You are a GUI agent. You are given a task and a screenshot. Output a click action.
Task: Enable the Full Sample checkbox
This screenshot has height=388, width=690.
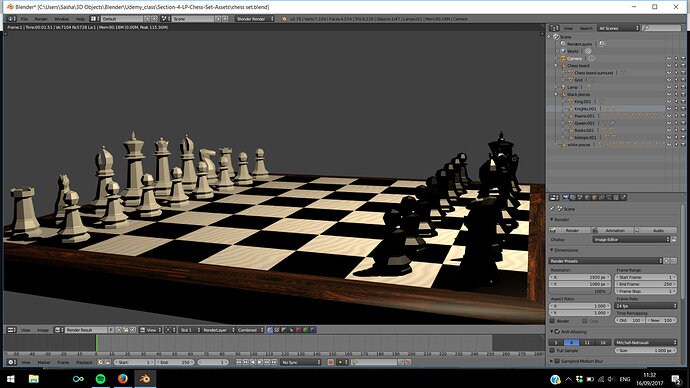[x=552, y=351]
